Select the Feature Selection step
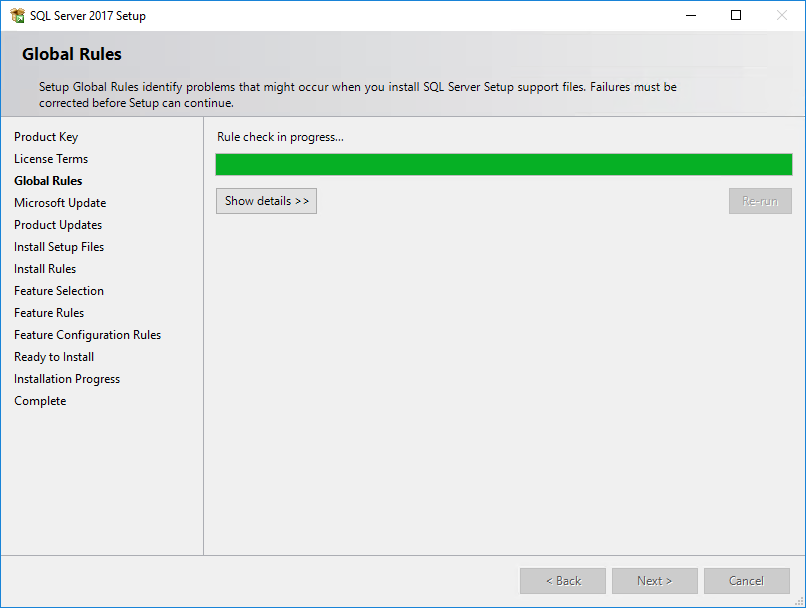The height and width of the screenshot is (608, 806). [59, 291]
